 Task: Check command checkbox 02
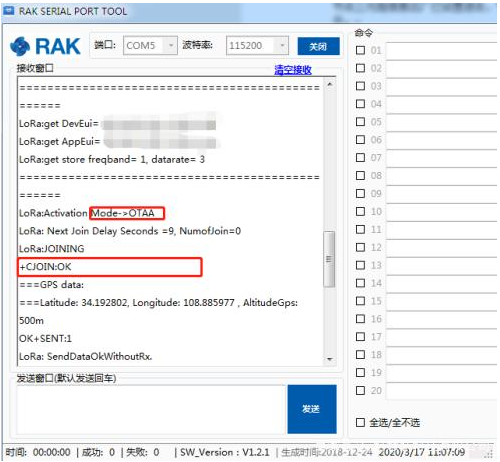pos(360,68)
